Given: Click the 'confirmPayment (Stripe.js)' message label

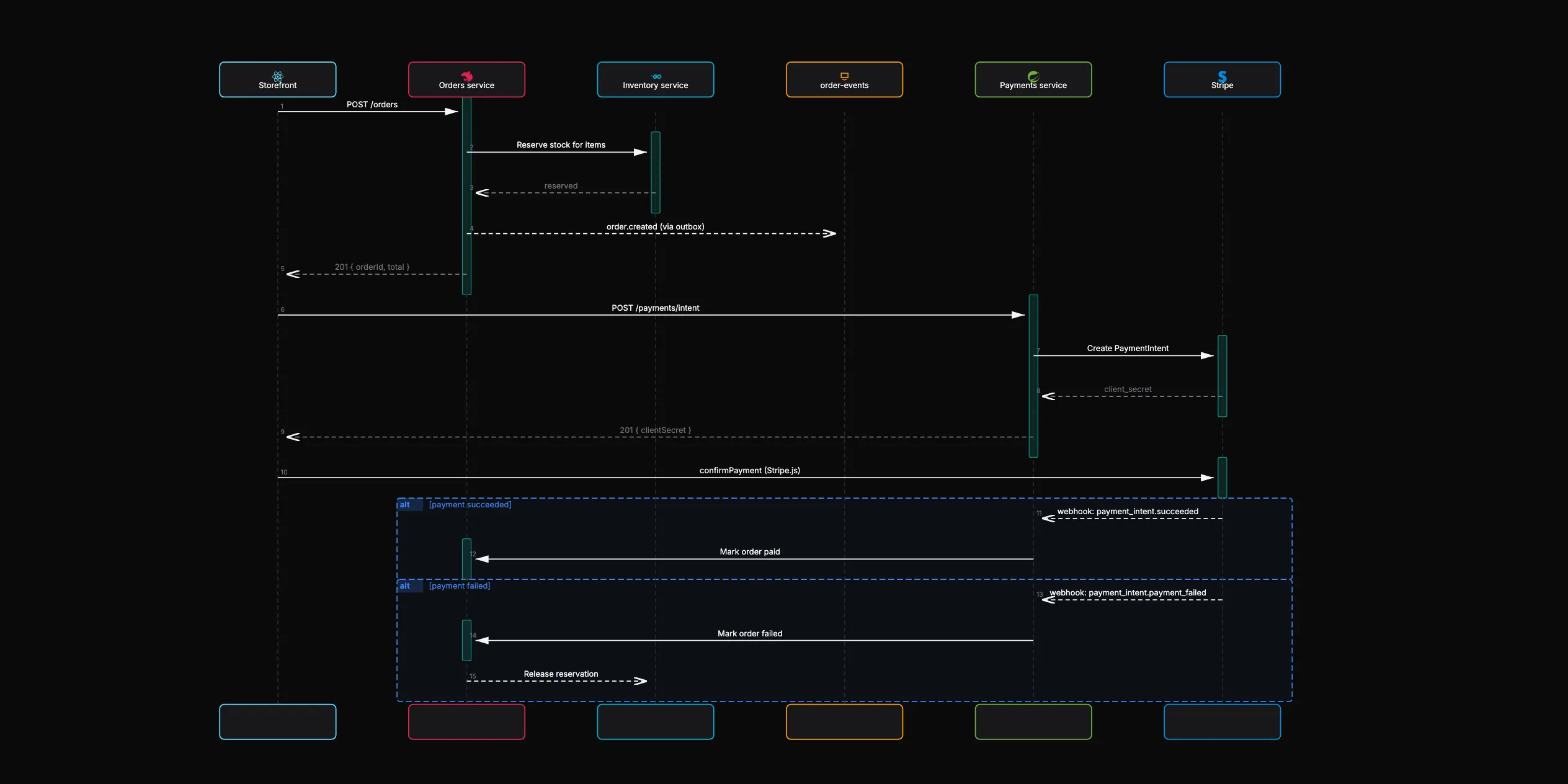Looking at the screenshot, I should (750, 471).
